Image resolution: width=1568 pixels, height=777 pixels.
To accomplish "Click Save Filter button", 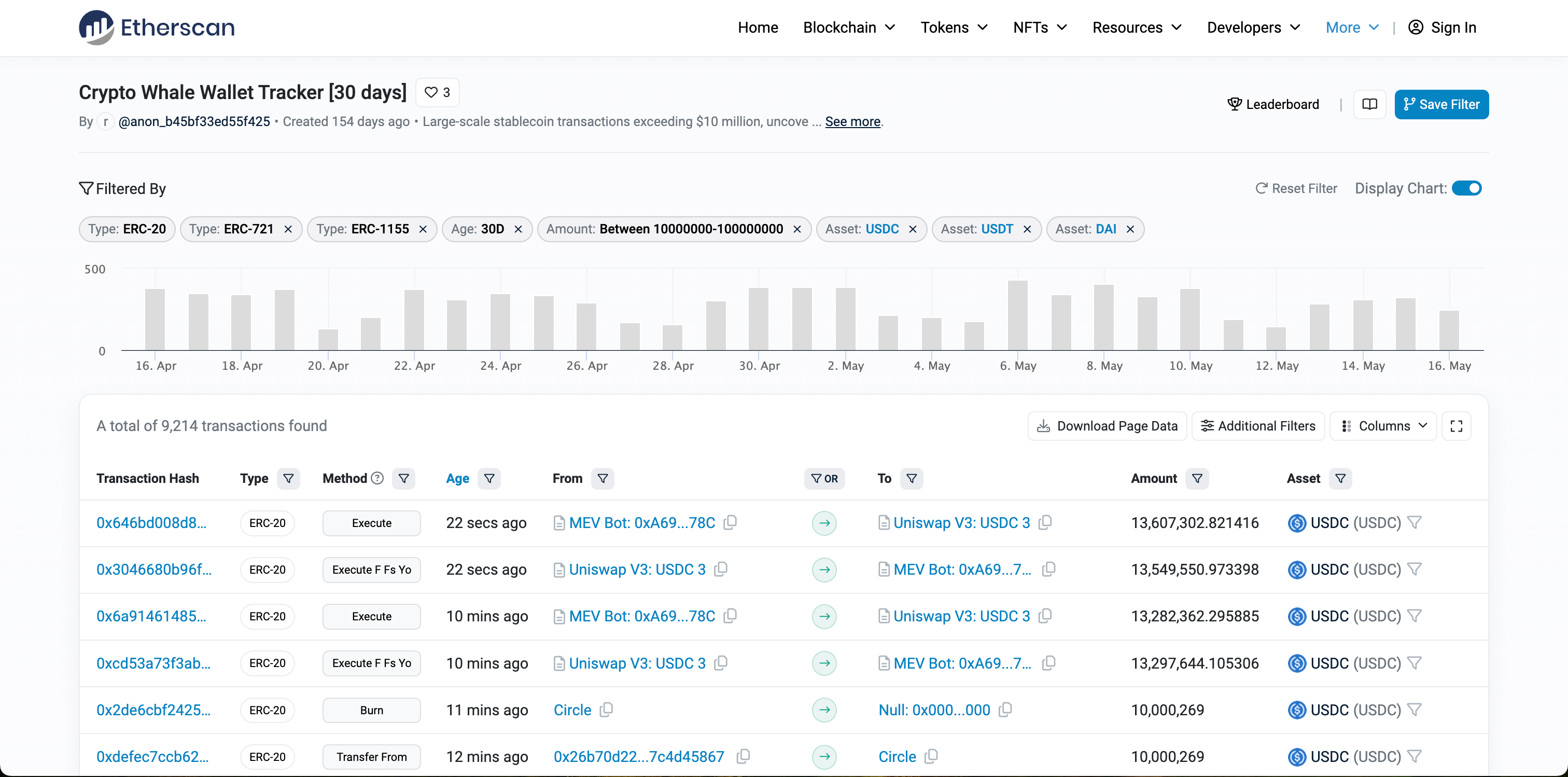I will (1442, 104).
